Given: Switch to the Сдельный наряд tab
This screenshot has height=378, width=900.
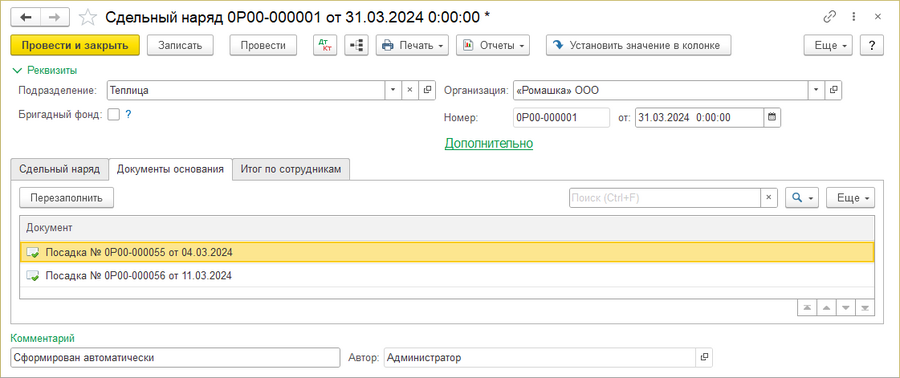Looking at the screenshot, I should click(x=60, y=169).
